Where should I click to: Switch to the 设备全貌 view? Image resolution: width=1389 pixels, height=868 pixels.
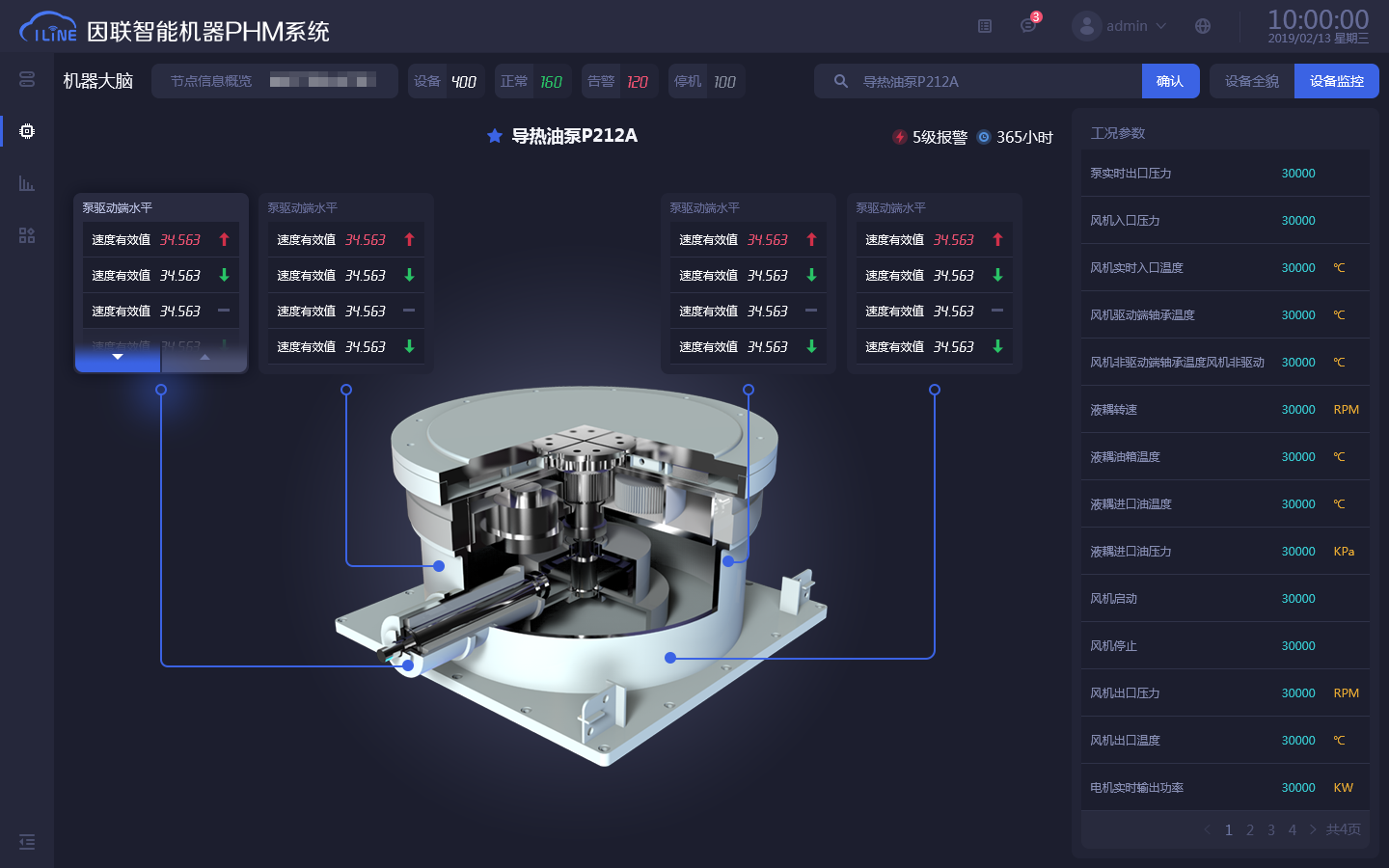1252,82
